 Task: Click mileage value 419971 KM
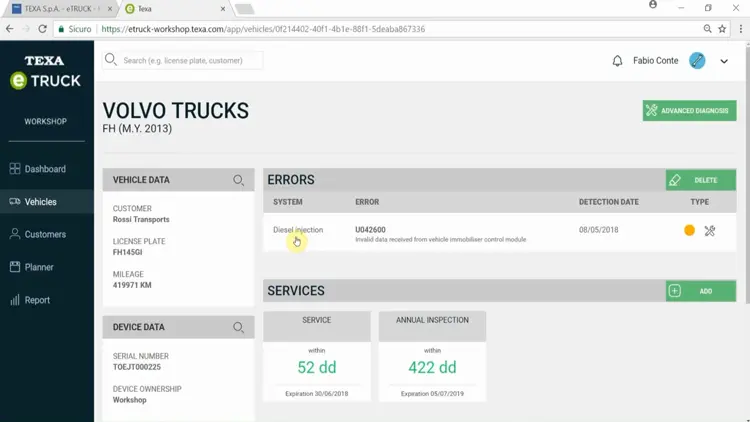pos(132,285)
